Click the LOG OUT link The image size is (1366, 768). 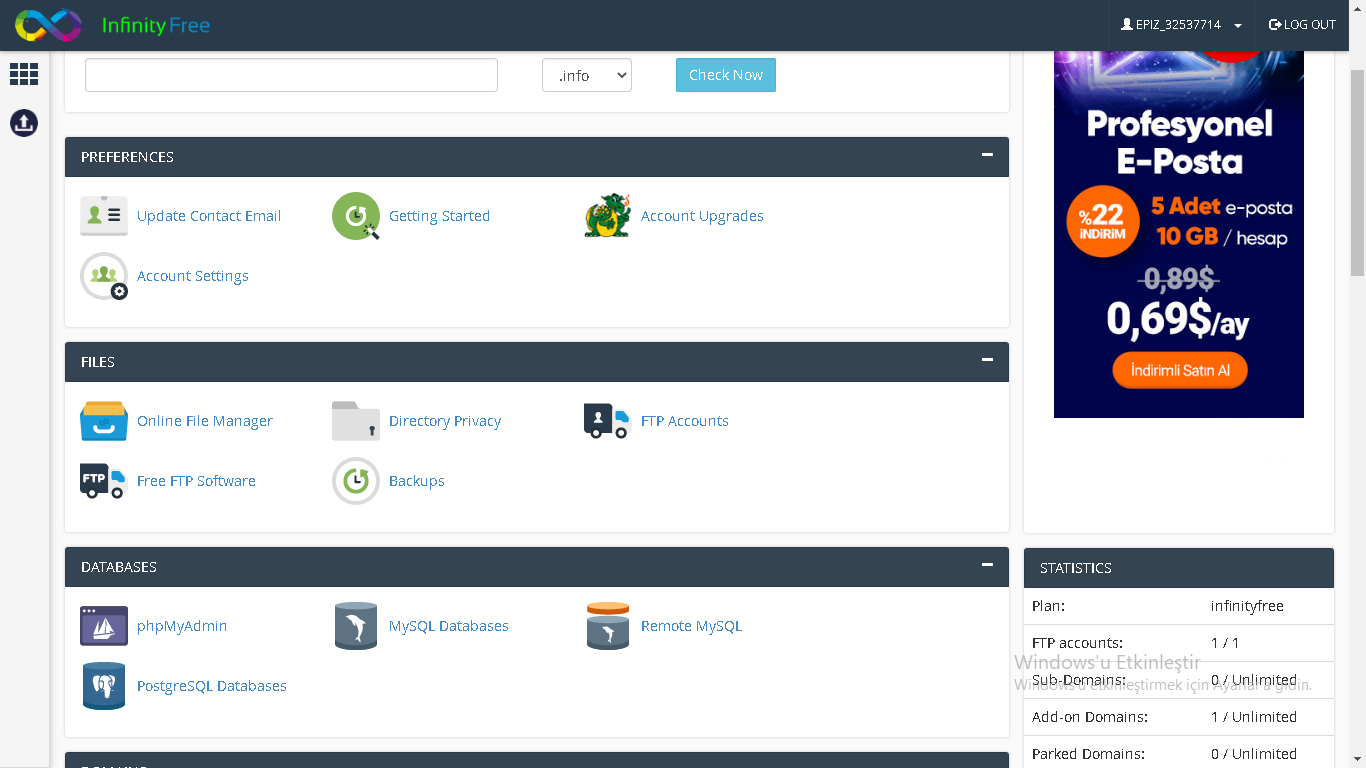click(1302, 25)
